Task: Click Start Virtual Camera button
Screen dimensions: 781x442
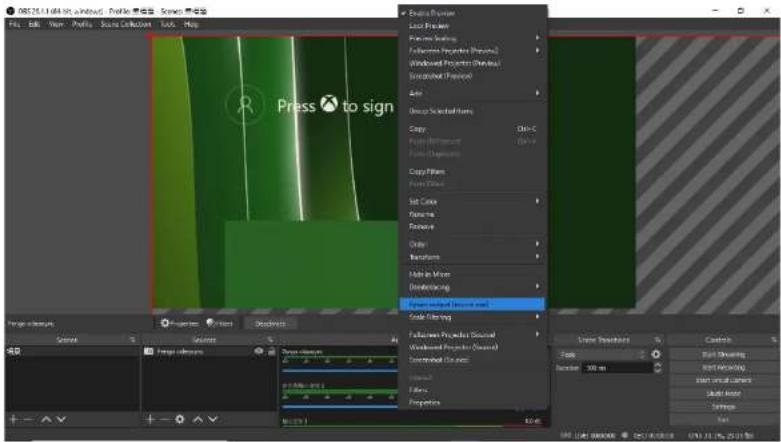Action: tap(723, 380)
